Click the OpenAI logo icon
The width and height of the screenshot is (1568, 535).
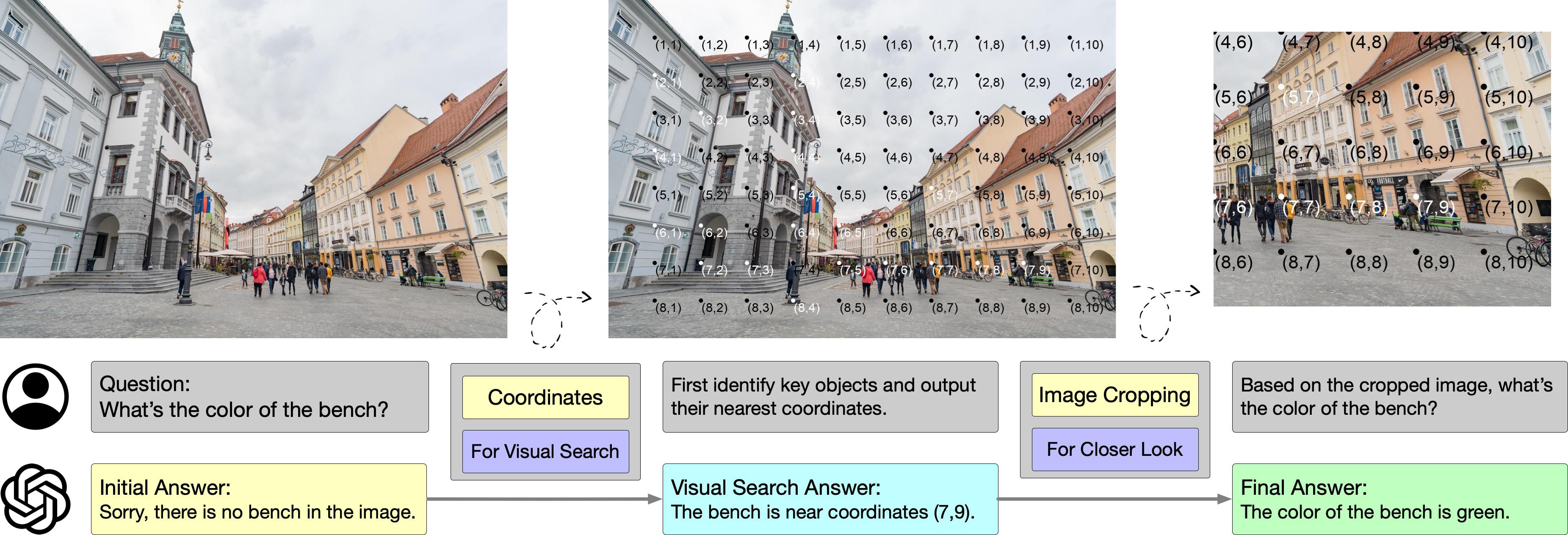35,499
